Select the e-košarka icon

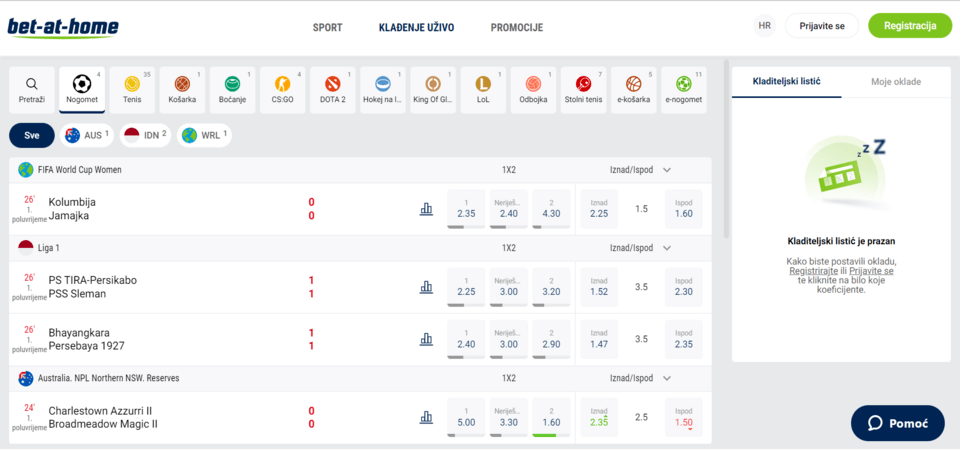pyautogui.click(x=634, y=90)
